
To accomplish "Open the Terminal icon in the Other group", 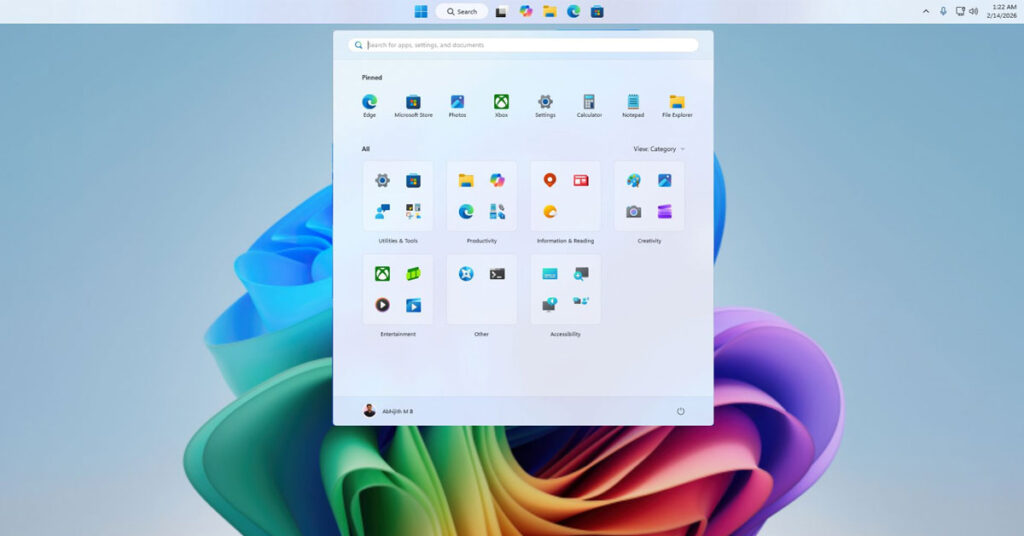I will 497,274.
